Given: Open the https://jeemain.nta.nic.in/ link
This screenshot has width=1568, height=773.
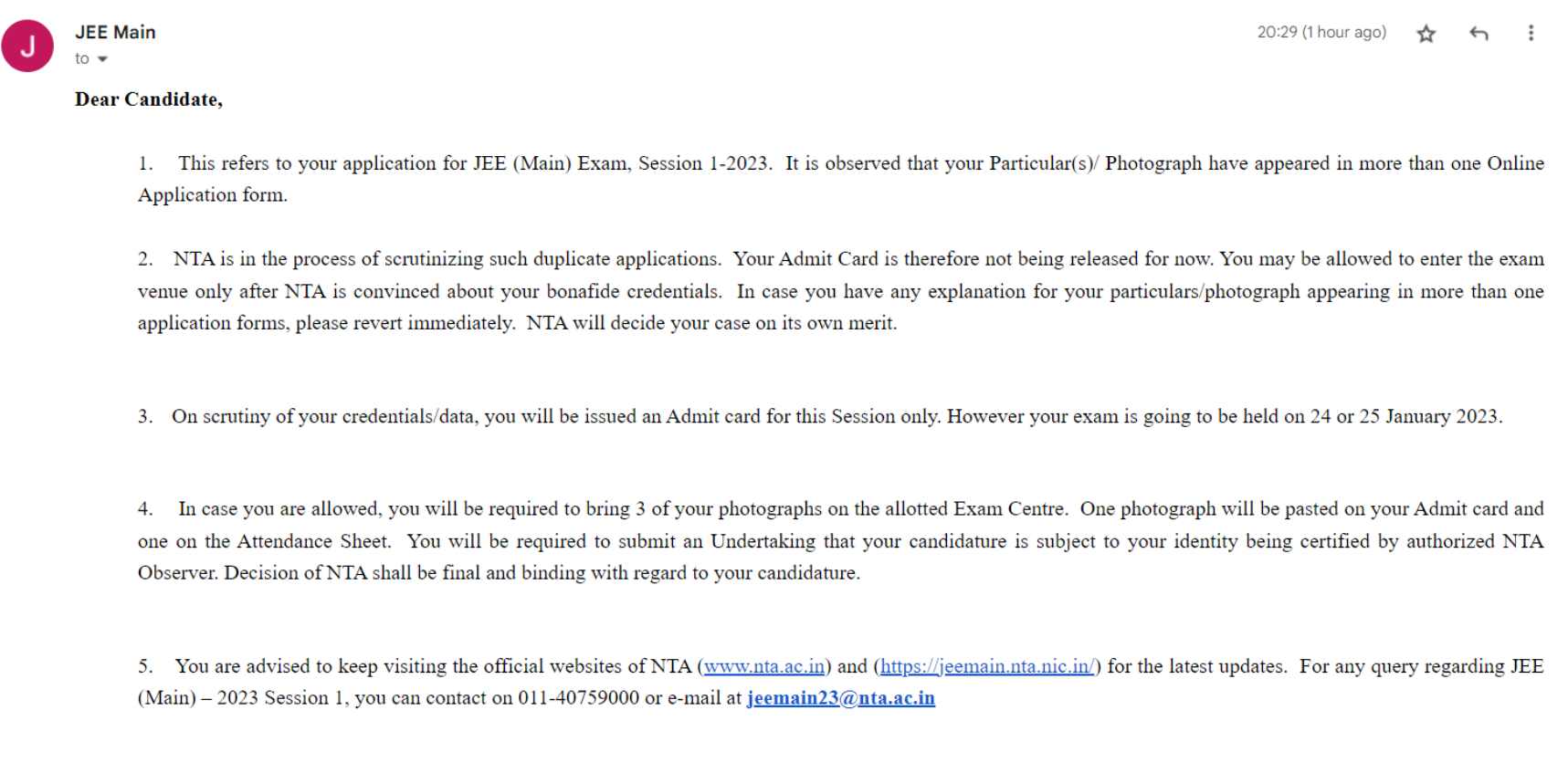Looking at the screenshot, I should pyautogui.click(x=986, y=666).
